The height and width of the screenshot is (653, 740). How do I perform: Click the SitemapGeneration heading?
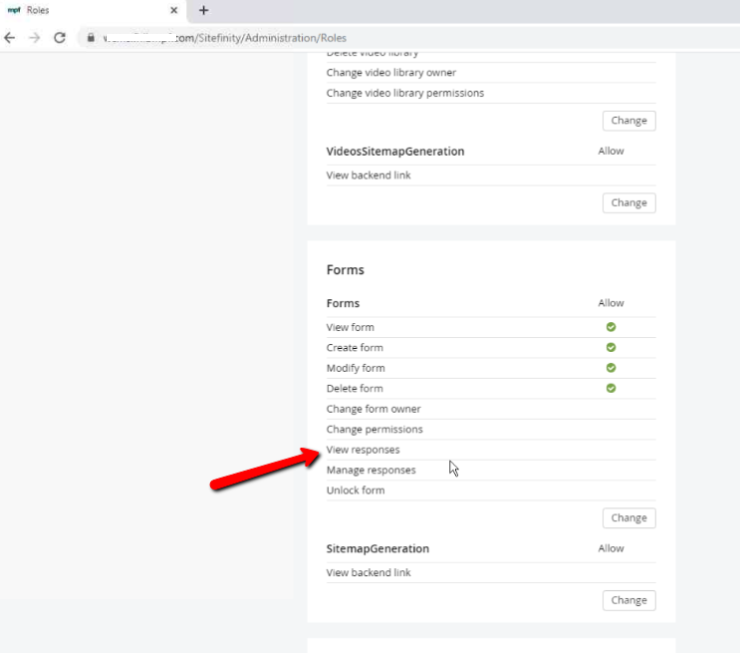[378, 548]
